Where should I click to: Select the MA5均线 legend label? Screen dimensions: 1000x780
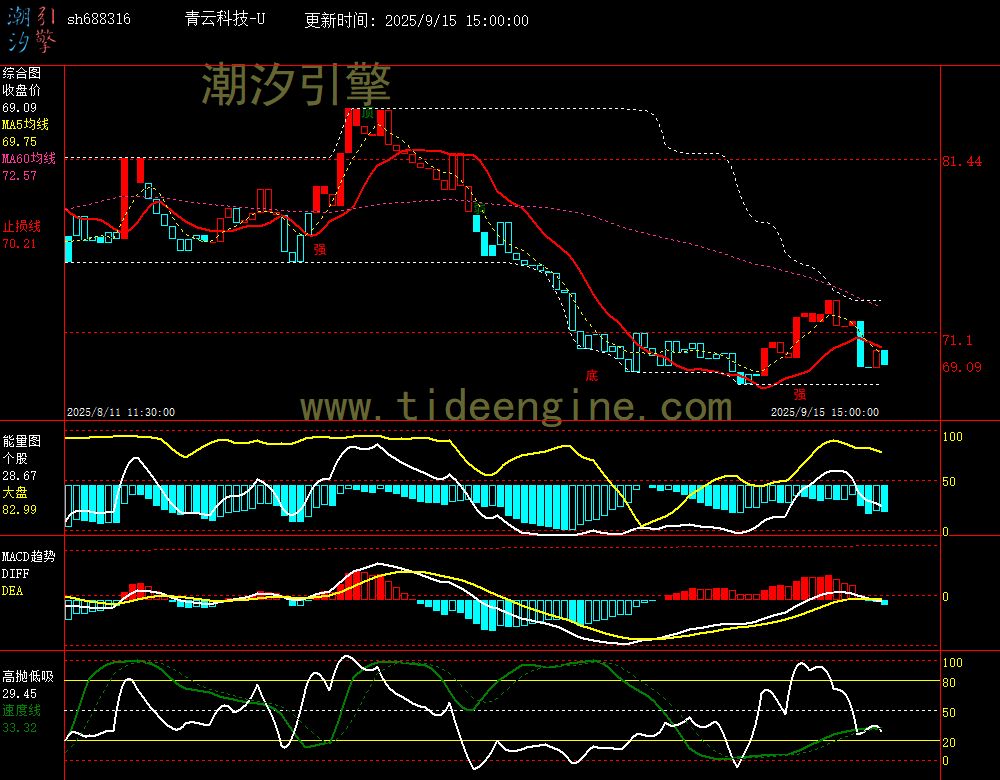26,124
